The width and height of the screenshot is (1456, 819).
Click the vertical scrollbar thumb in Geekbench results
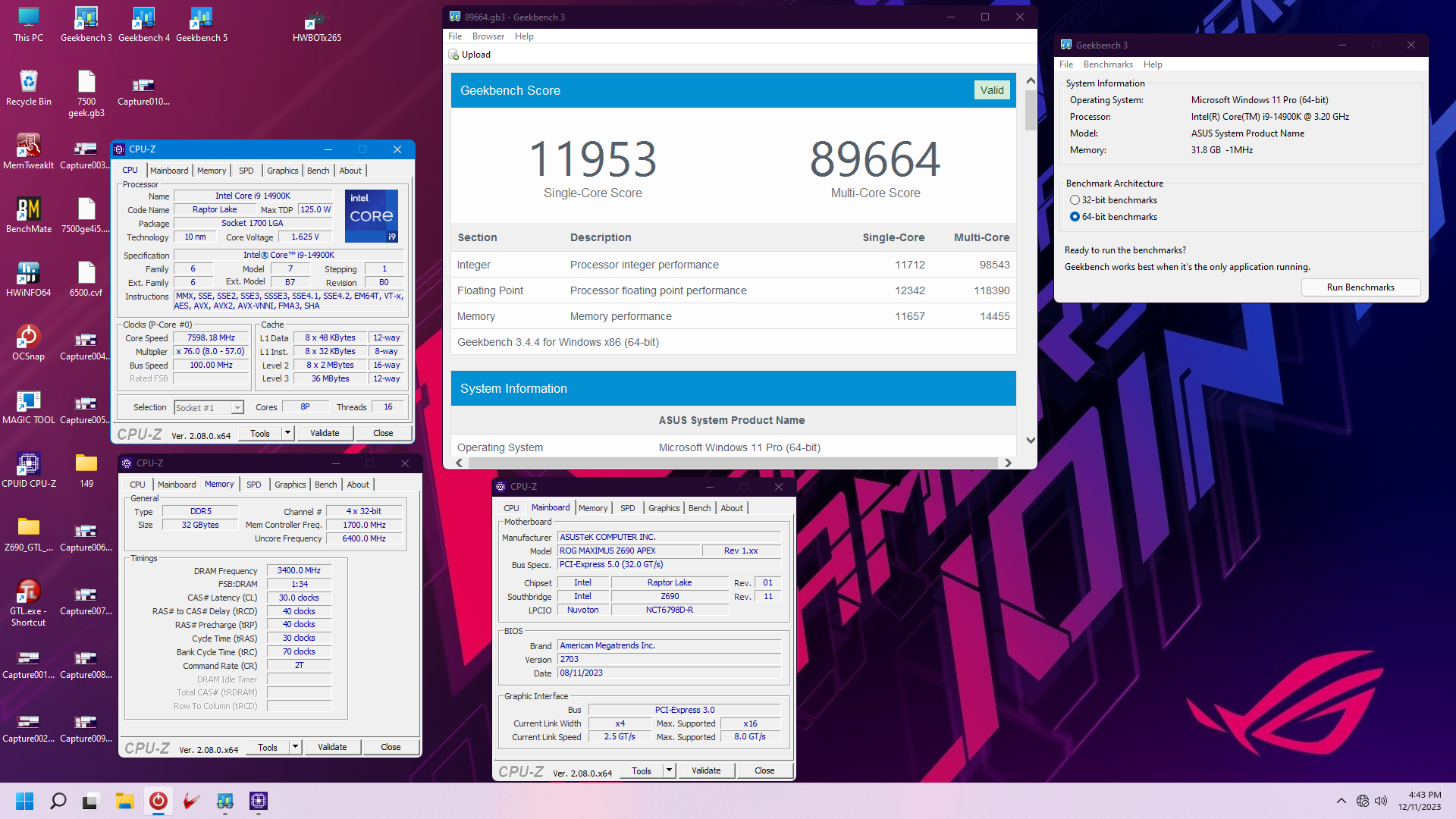click(x=1031, y=110)
